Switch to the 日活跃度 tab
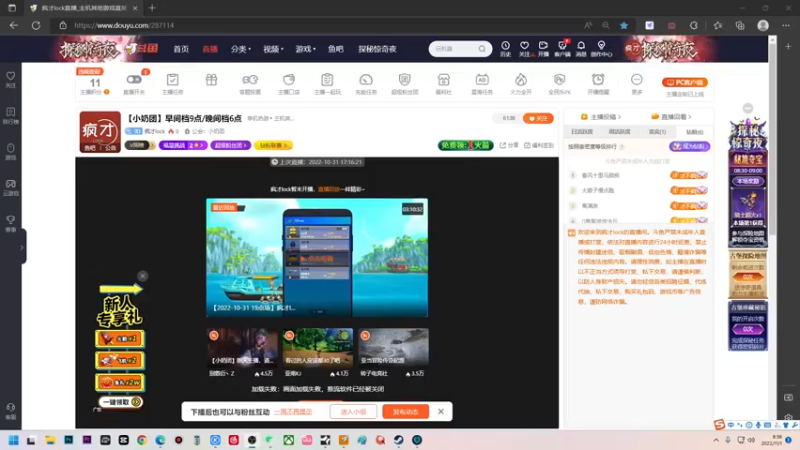 [x=582, y=132]
